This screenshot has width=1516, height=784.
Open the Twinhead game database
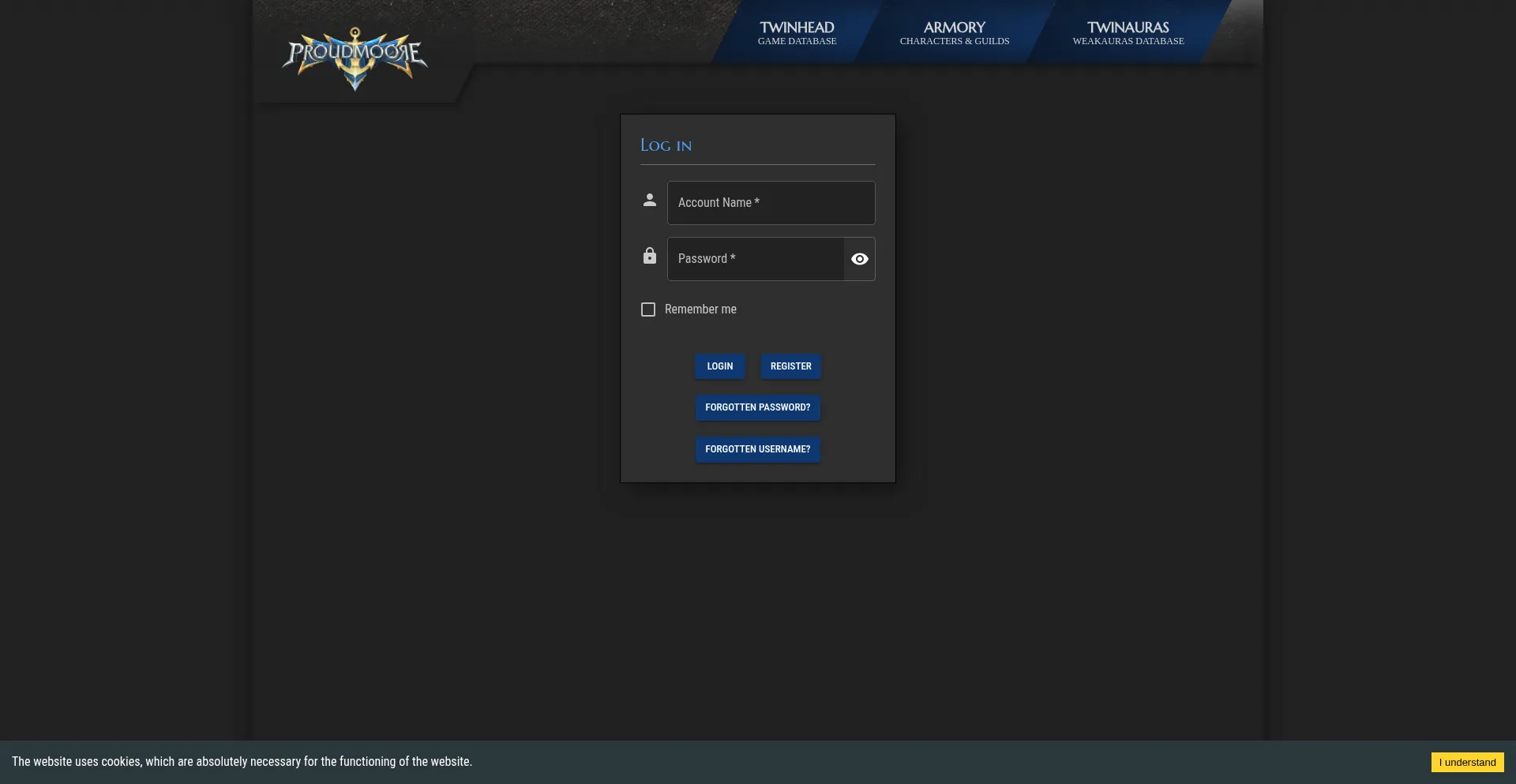tap(797, 33)
